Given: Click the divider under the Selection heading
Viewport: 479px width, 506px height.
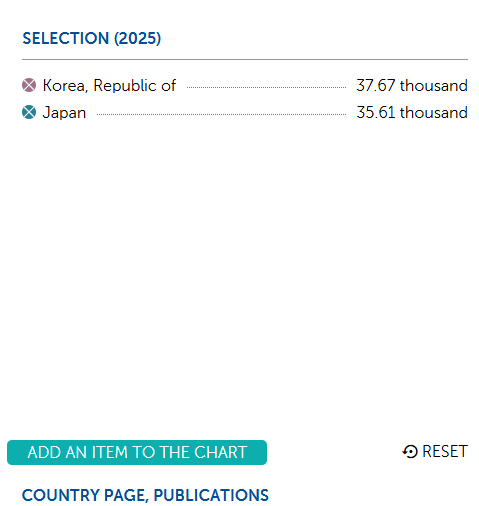Looking at the screenshot, I should 245,59.
